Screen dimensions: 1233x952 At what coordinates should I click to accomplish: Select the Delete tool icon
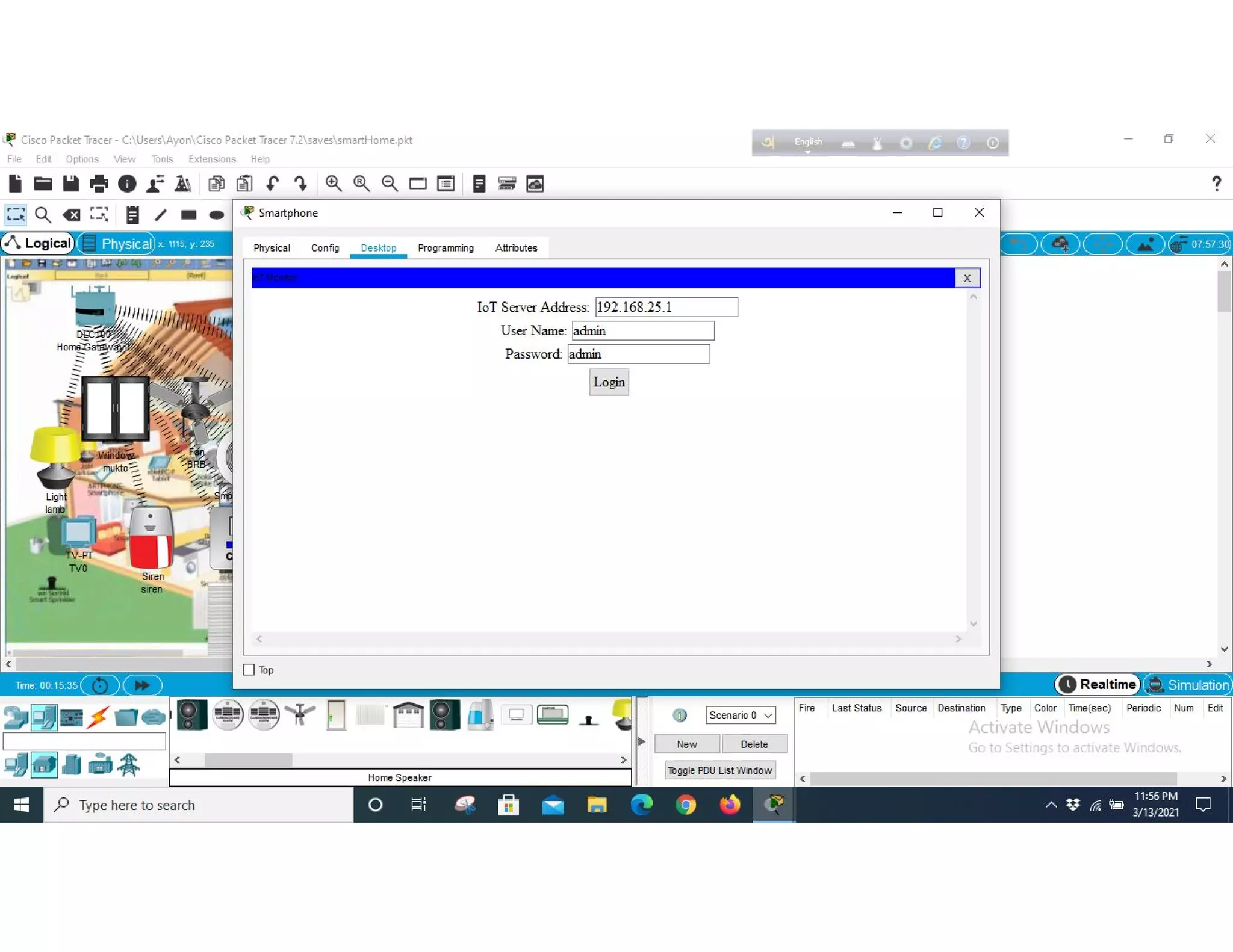[x=72, y=215]
